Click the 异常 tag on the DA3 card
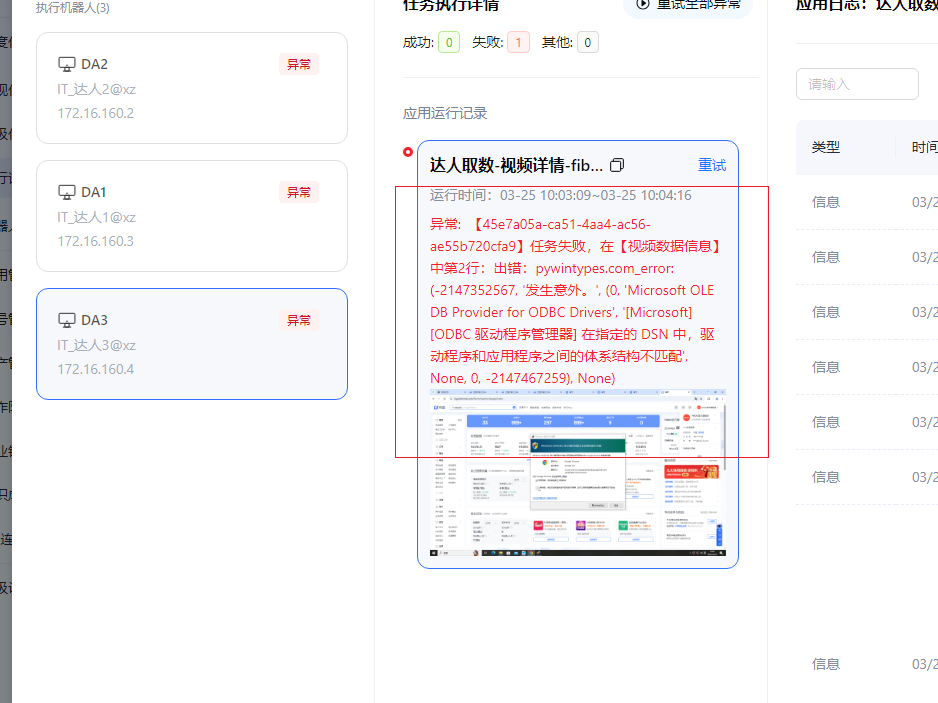This screenshot has width=938, height=703. click(x=299, y=320)
